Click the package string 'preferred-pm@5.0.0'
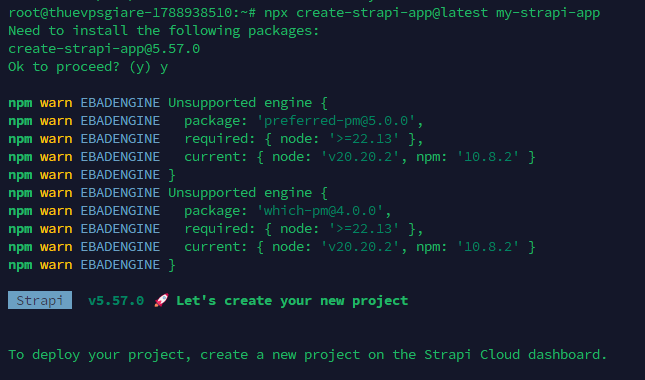The width and height of the screenshot is (645, 380). [x=336, y=121]
